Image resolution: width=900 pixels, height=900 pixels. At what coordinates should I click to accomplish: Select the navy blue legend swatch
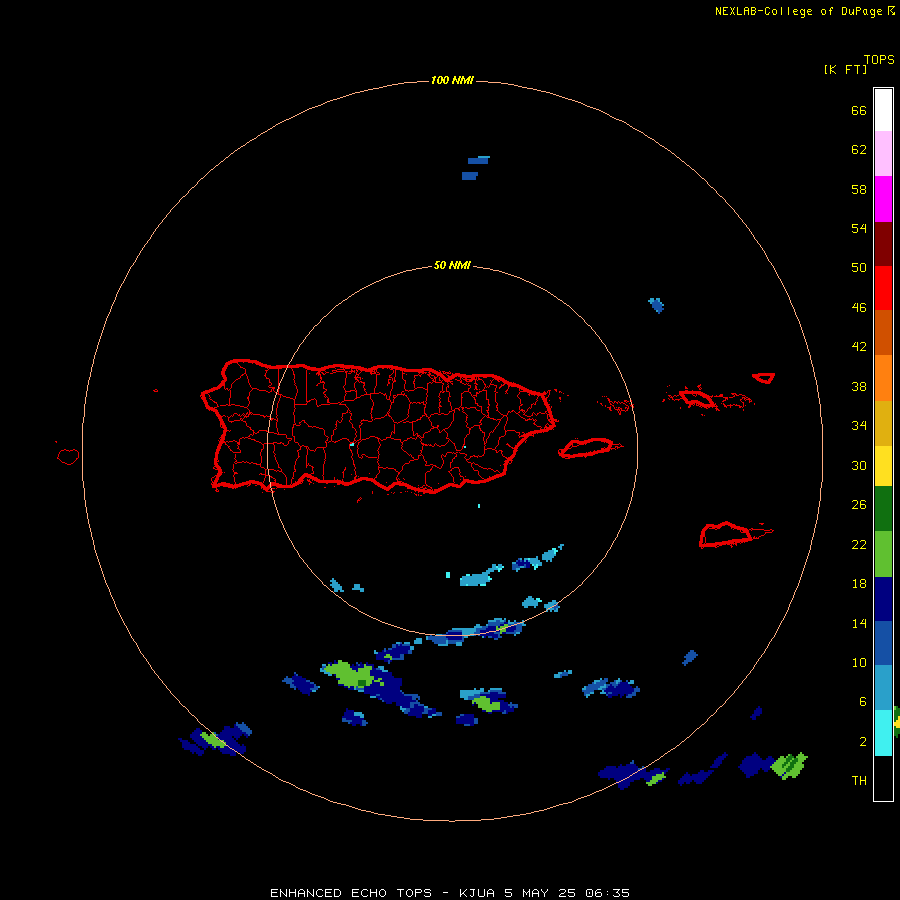pos(883,599)
